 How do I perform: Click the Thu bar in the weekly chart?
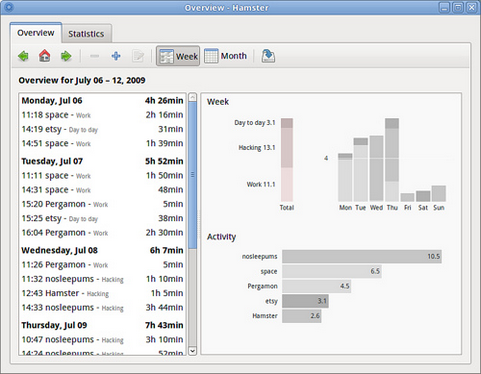pos(392,160)
